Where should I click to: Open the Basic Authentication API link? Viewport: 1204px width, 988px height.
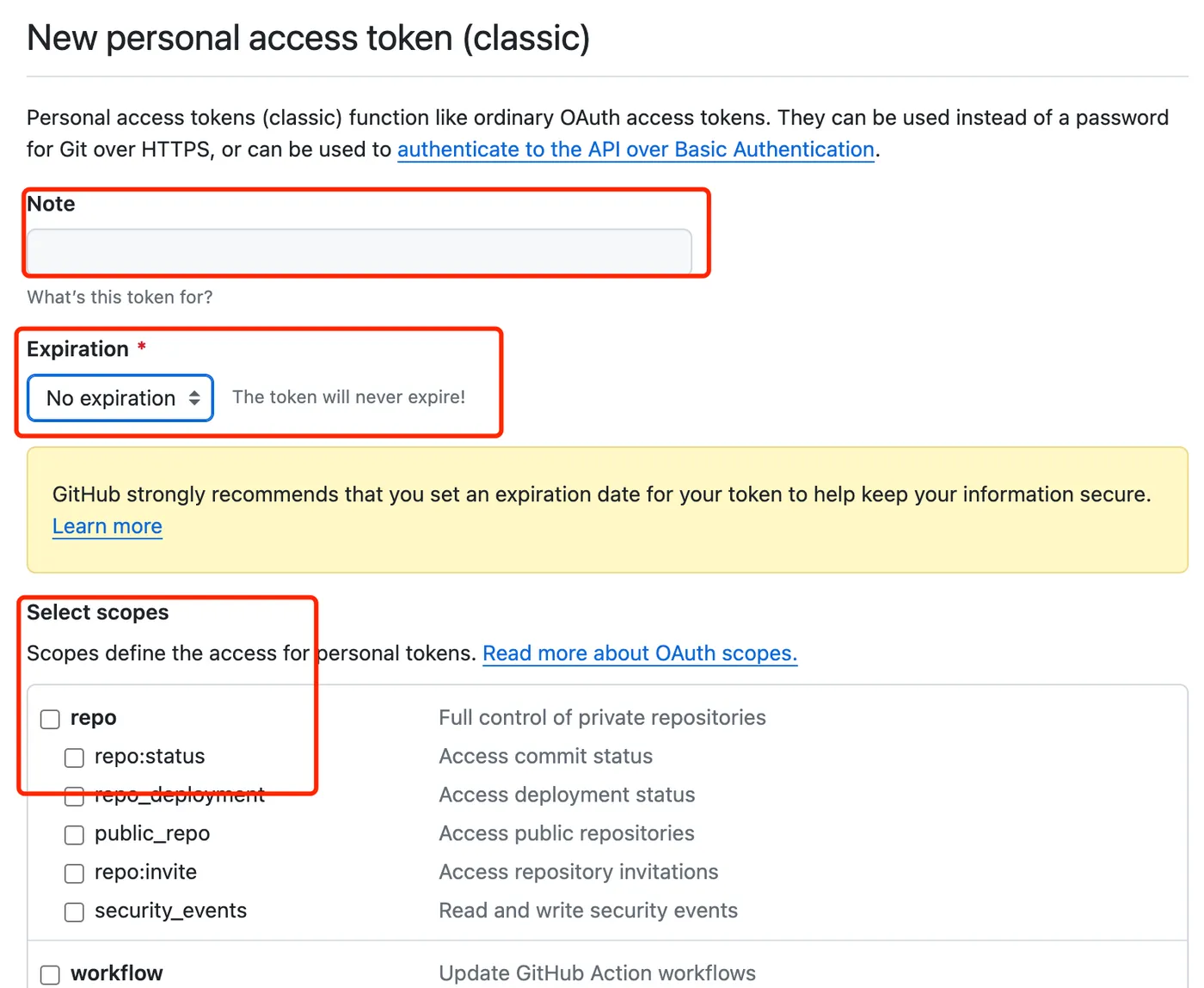(x=636, y=150)
